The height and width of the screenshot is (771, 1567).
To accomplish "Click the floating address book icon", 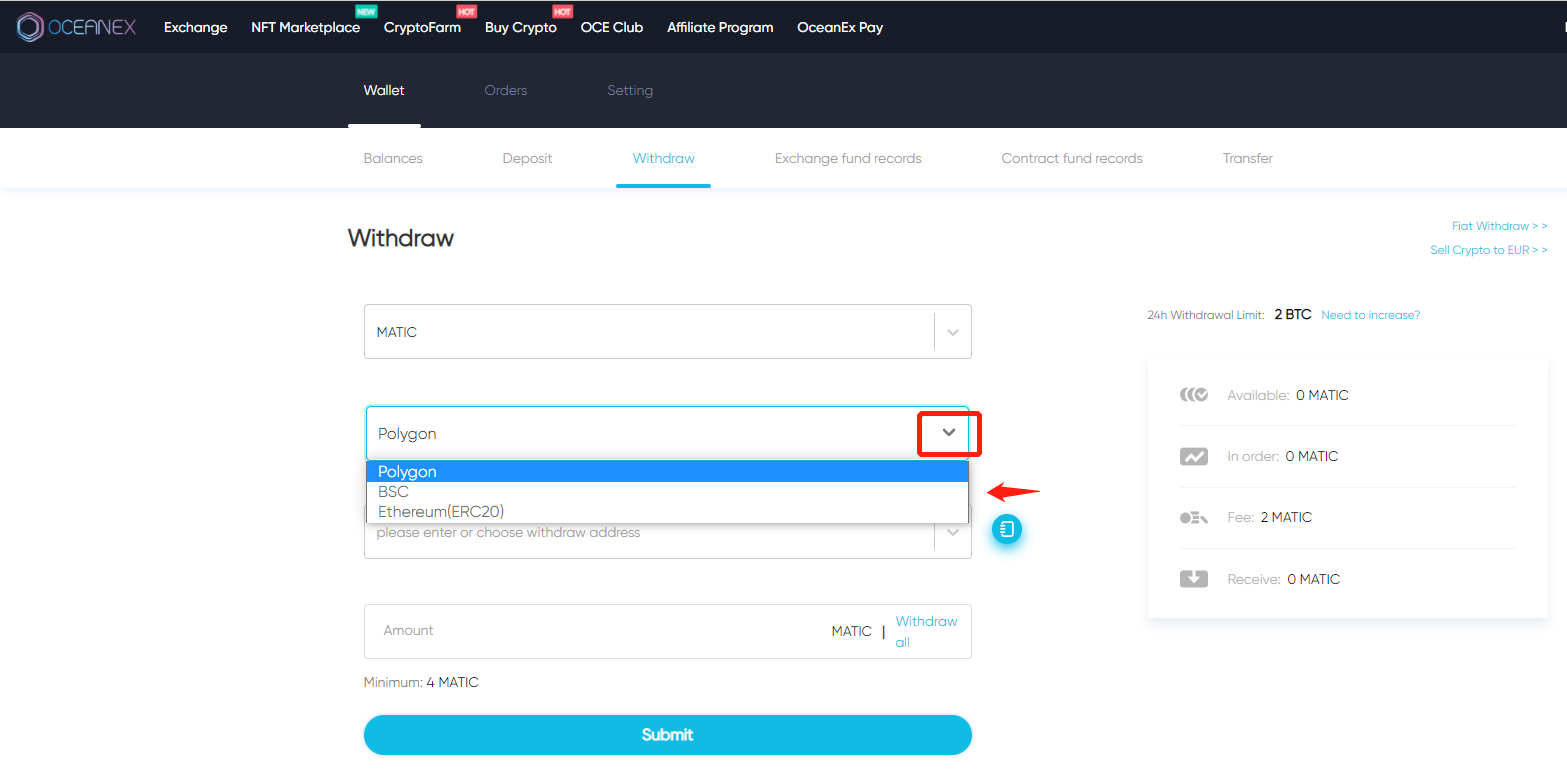I will [1007, 530].
